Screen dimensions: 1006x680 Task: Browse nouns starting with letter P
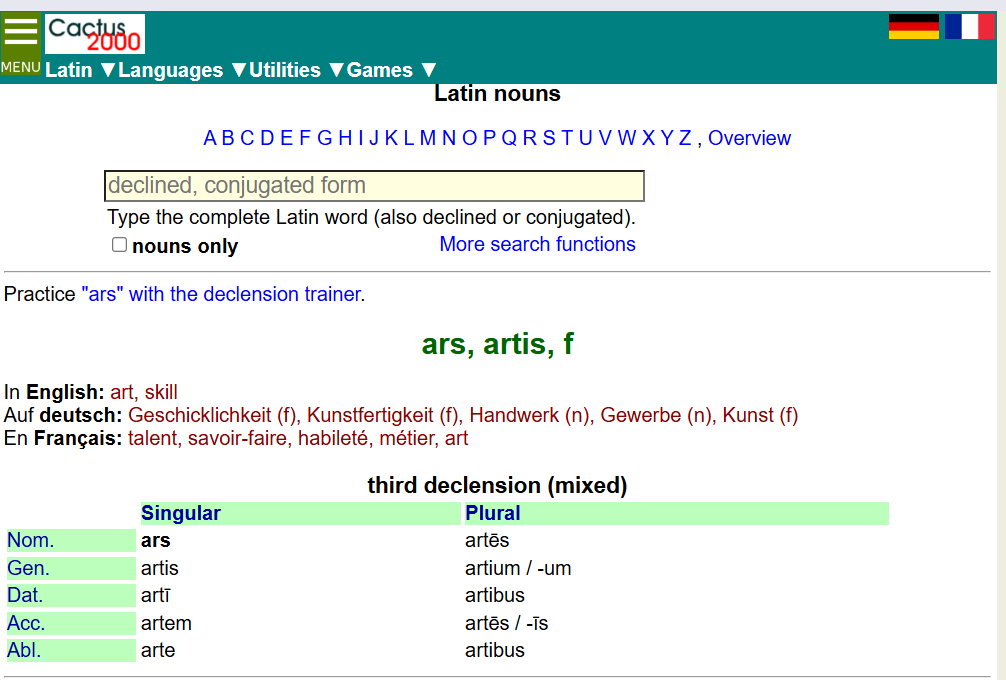coord(489,138)
